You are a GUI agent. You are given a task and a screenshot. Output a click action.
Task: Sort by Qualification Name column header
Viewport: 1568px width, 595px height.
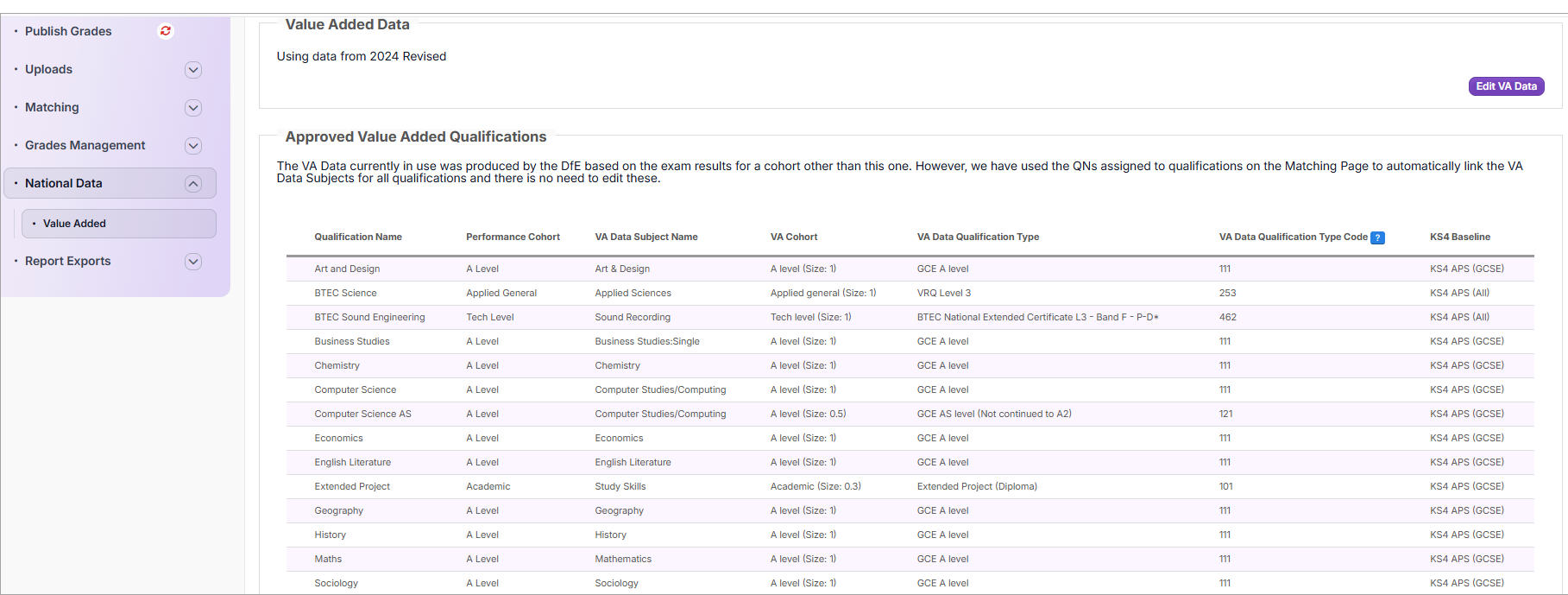click(358, 237)
